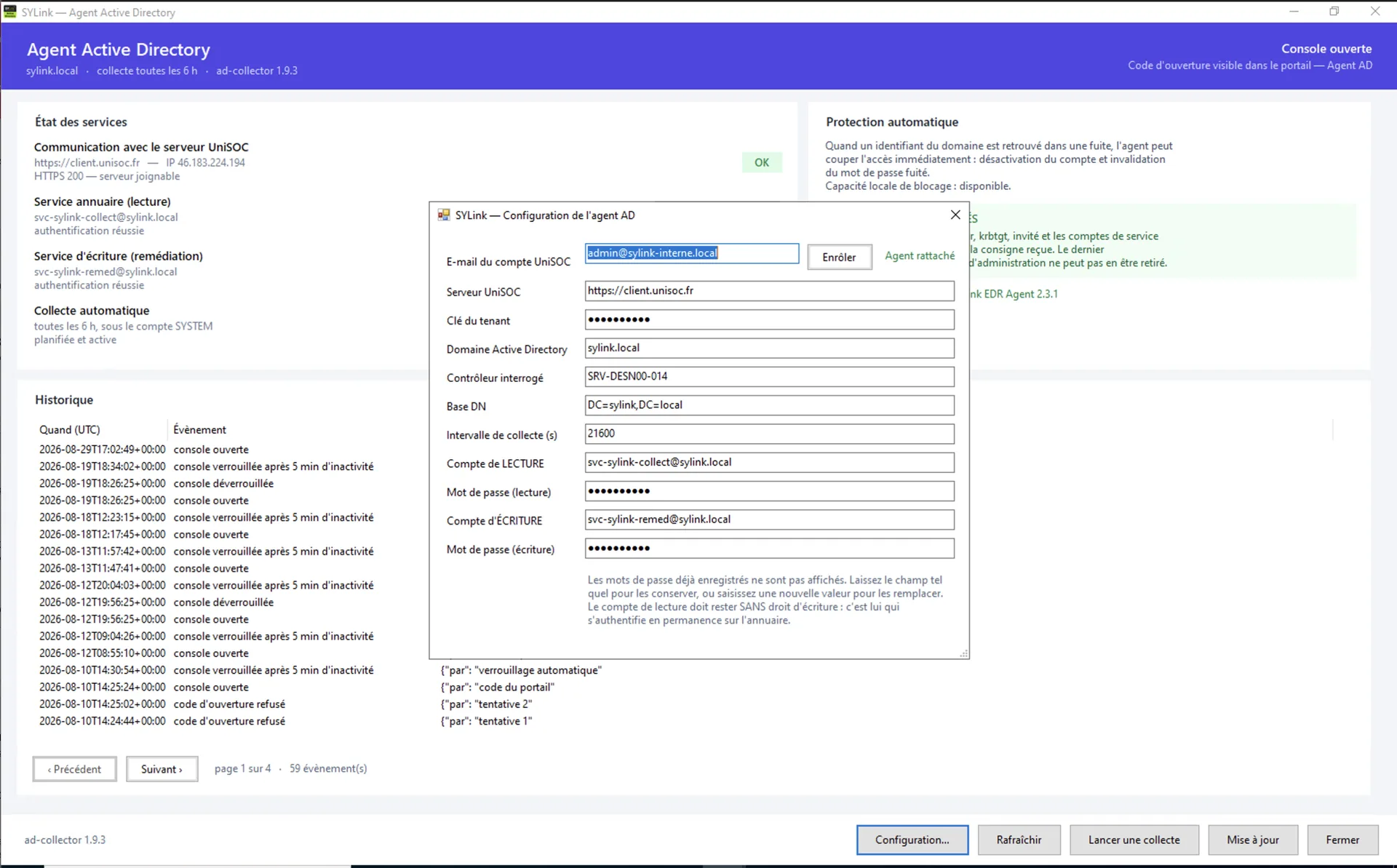Click the detail {"par": "tentative 1"}
The image size is (1397, 868).
tap(486, 721)
